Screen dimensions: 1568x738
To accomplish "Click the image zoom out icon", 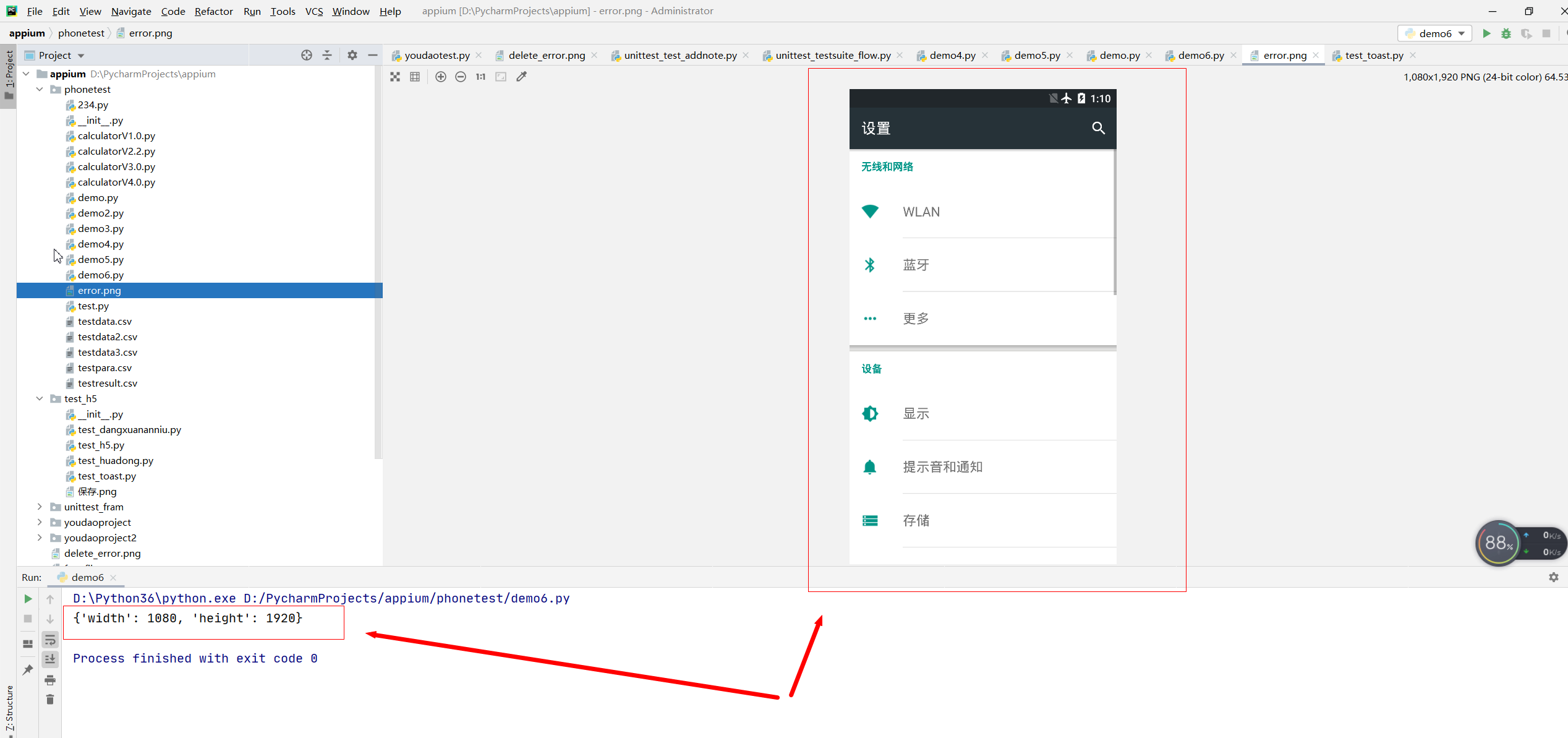I will [x=461, y=77].
